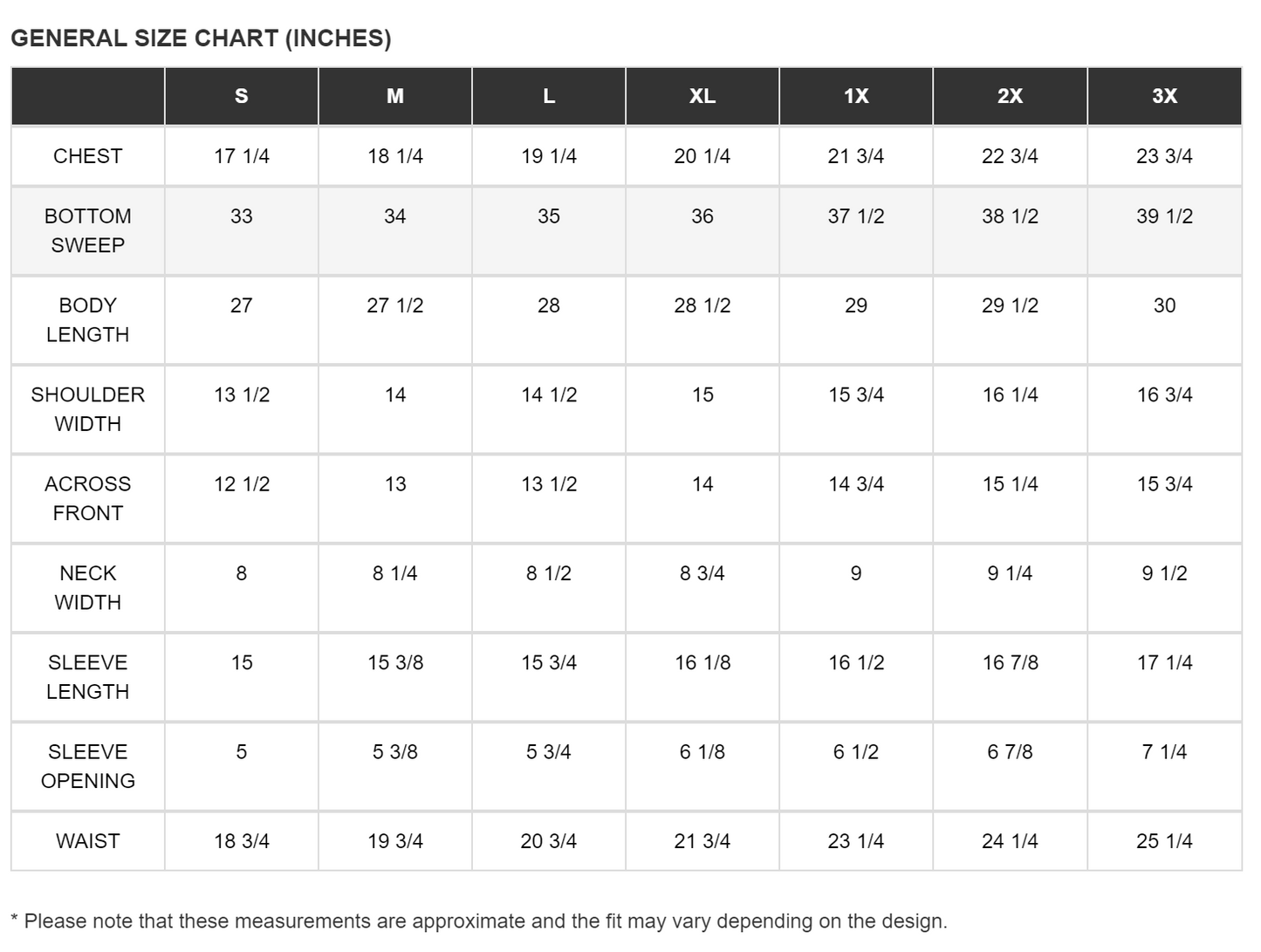Click the WAIST row label
Viewport: 1261px width, 952px height.
click(88, 841)
